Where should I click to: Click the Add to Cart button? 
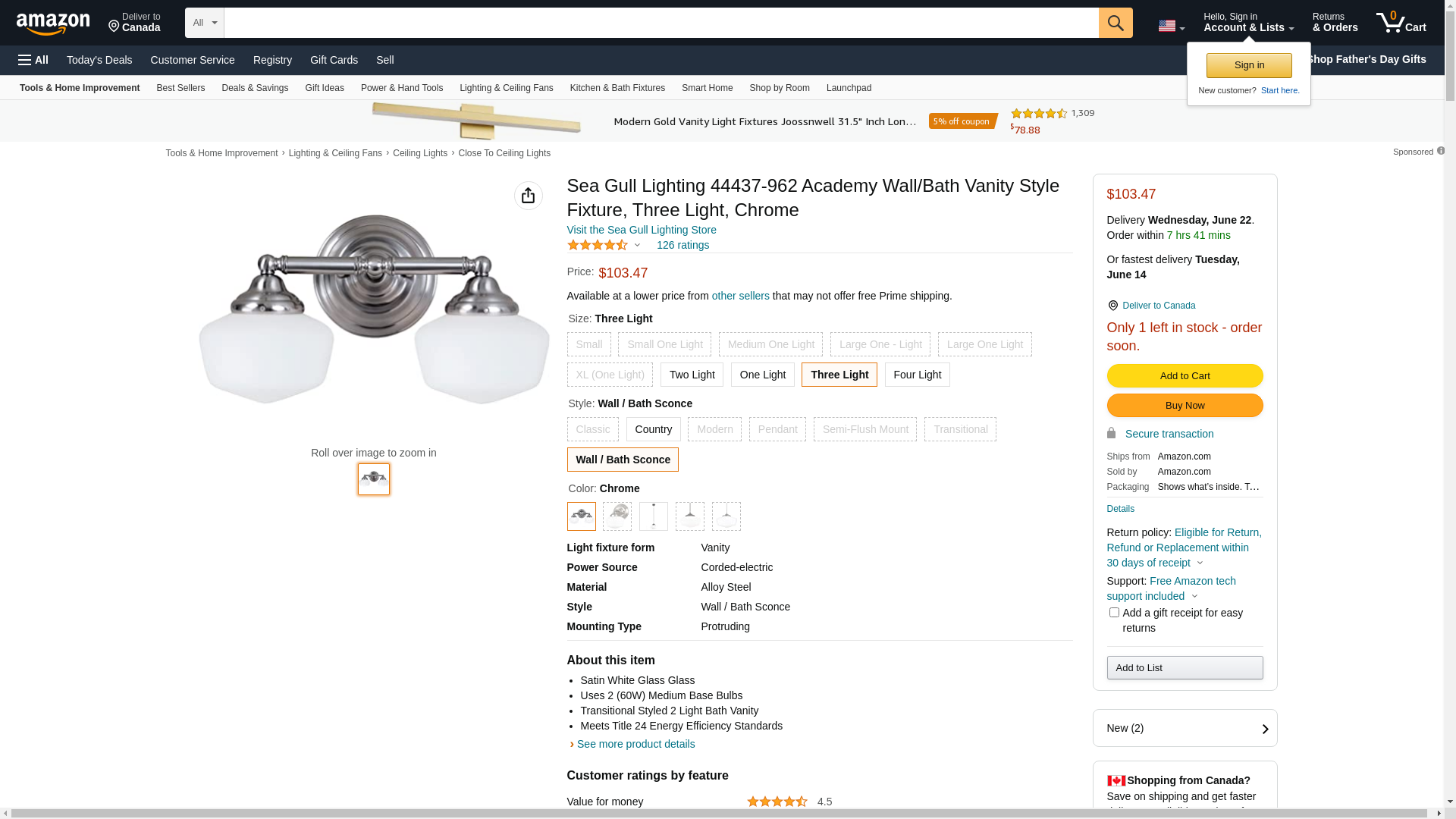click(x=1185, y=375)
